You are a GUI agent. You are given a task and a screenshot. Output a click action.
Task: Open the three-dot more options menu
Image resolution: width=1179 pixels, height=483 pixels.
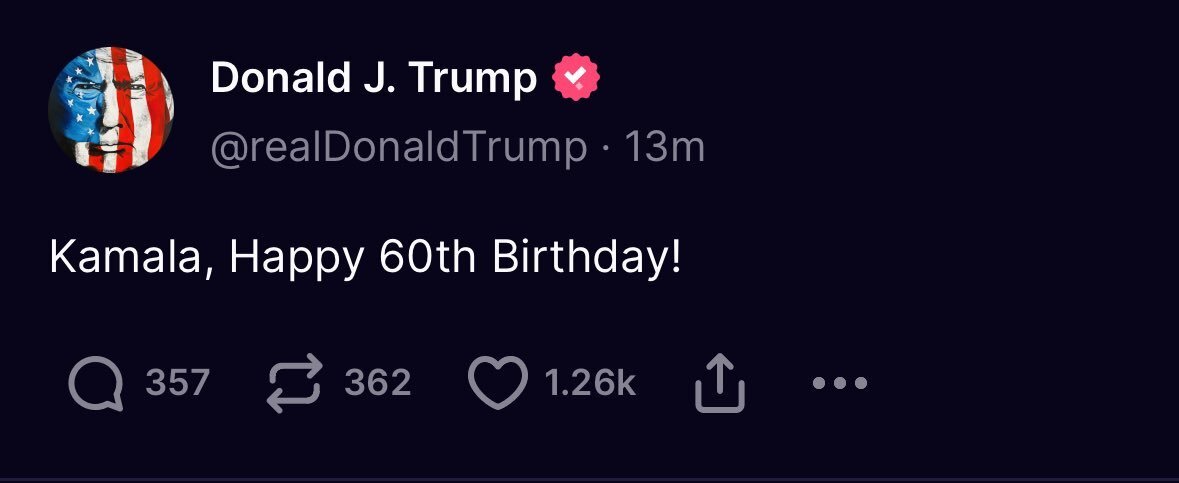840,383
